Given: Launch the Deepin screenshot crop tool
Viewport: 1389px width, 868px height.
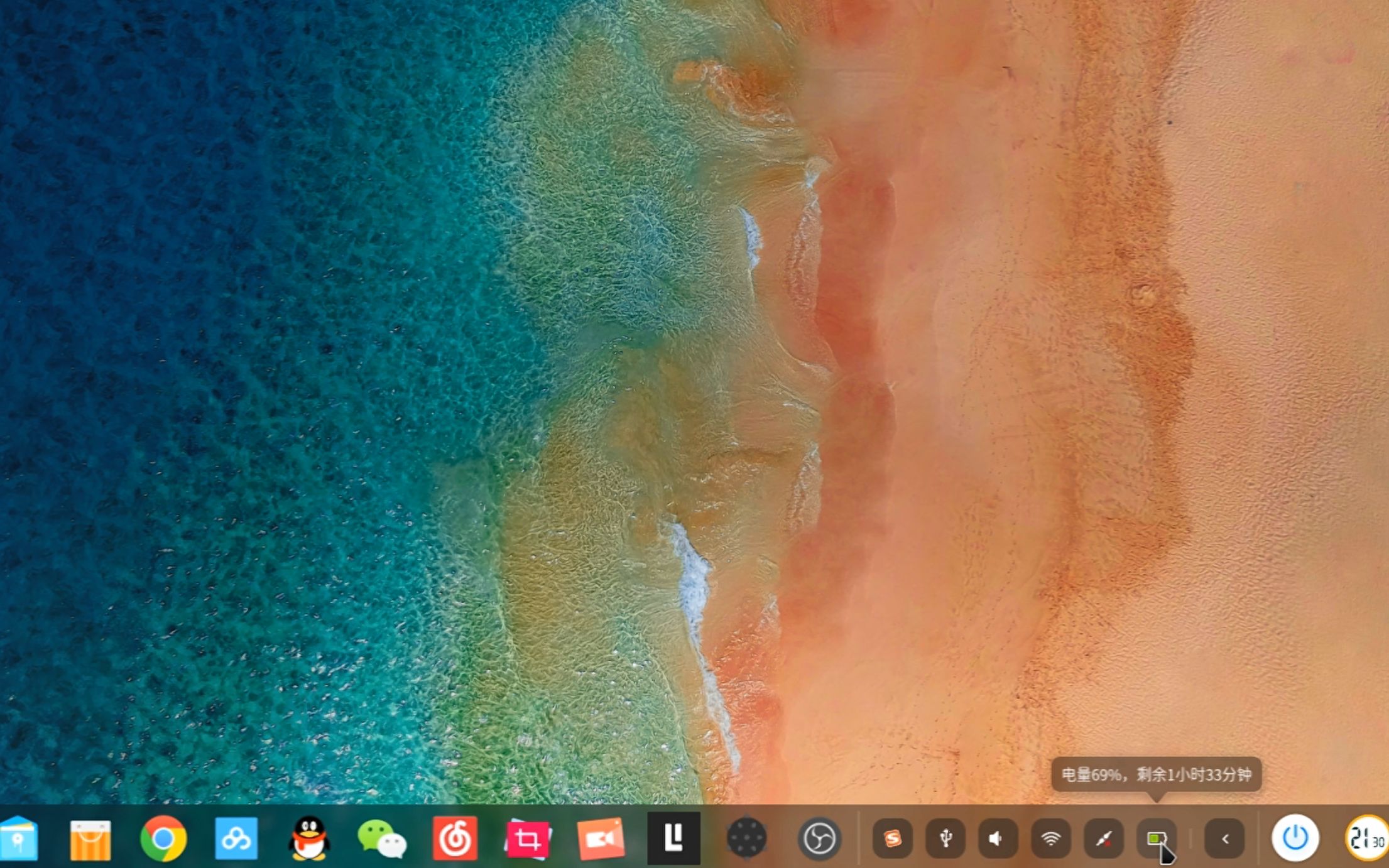Looking at the screenshot, I should (528, 838).
